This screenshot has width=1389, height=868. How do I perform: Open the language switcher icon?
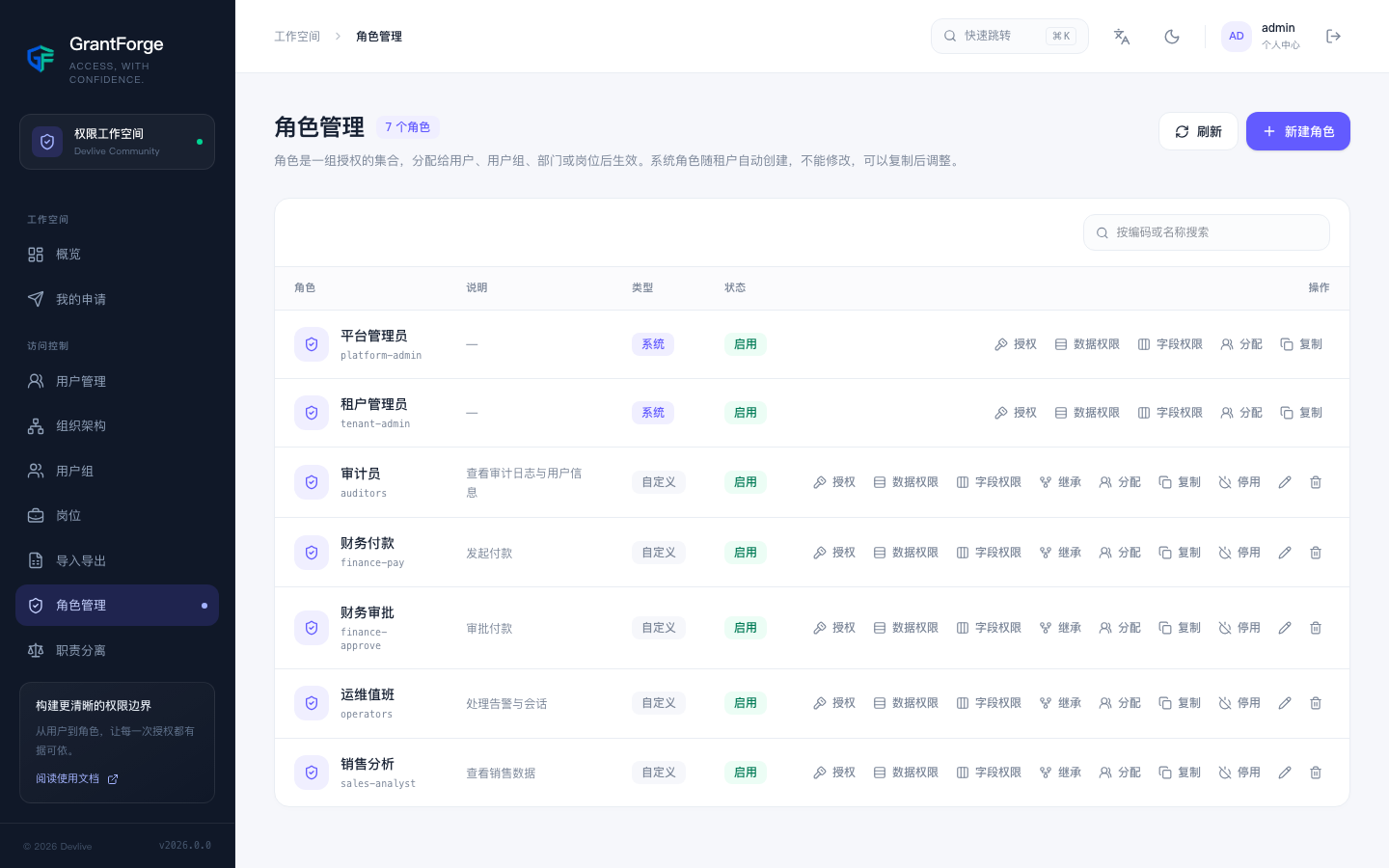1122,37
